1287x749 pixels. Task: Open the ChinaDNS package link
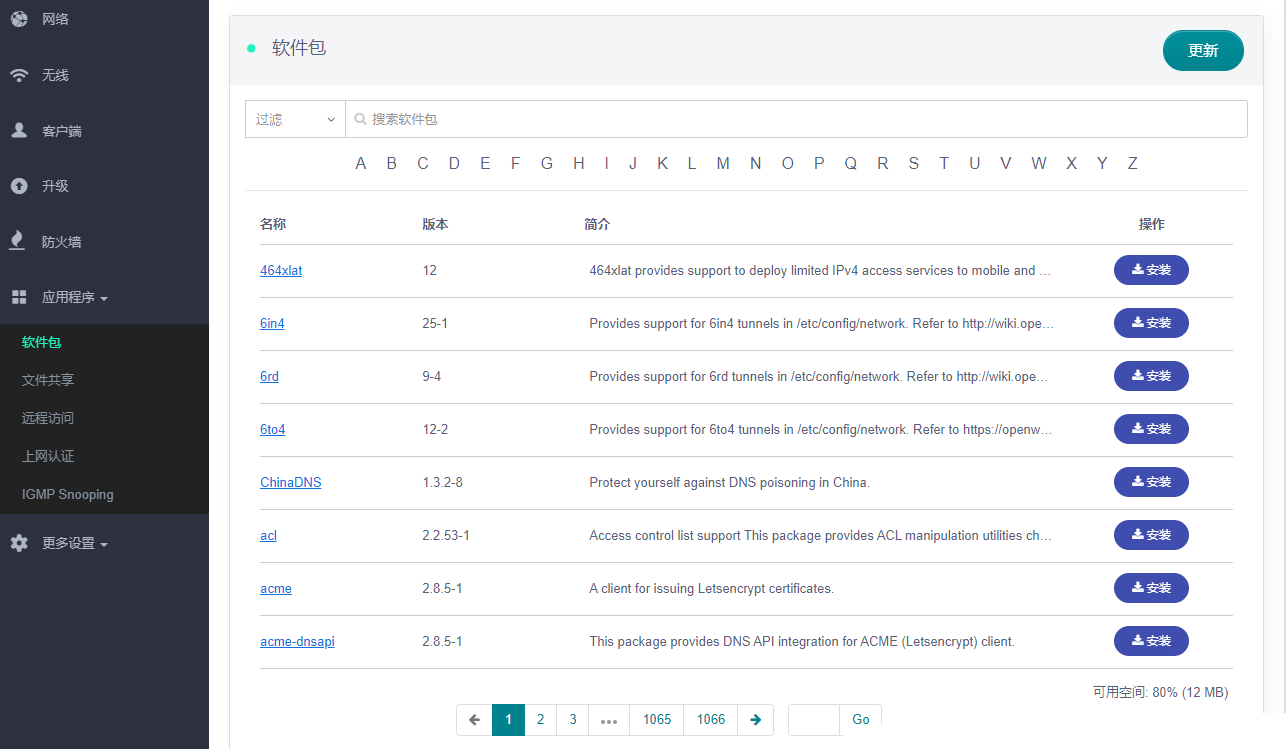pos(291,482)
